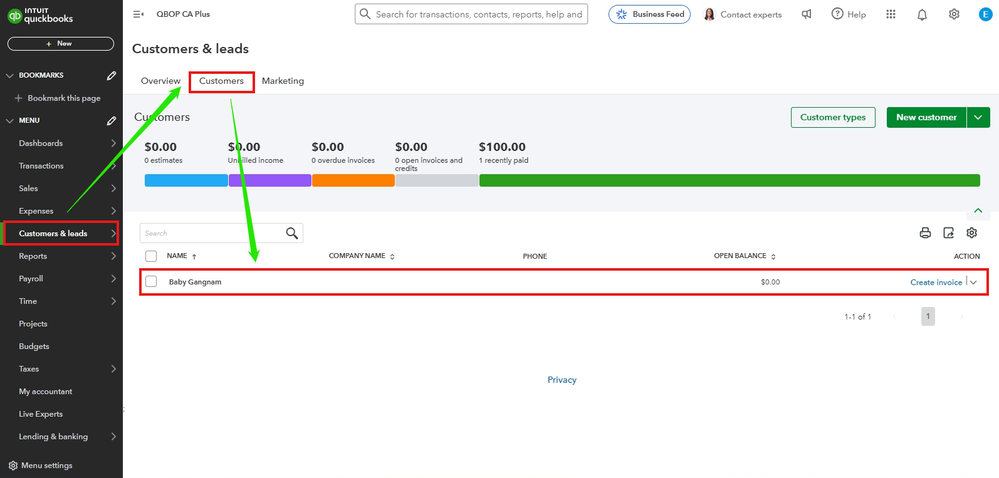Click the green recently paid bar

click(x=729, y=180)
